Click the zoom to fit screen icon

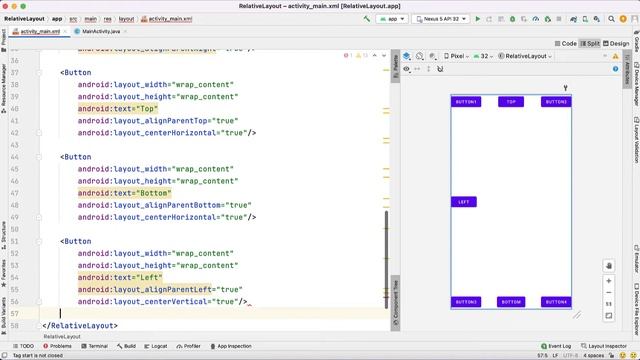pos(609,316)
